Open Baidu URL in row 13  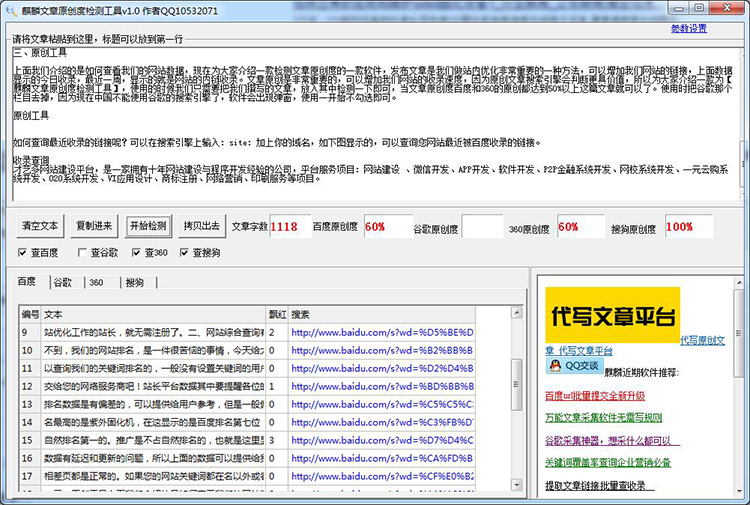(382, 404)
